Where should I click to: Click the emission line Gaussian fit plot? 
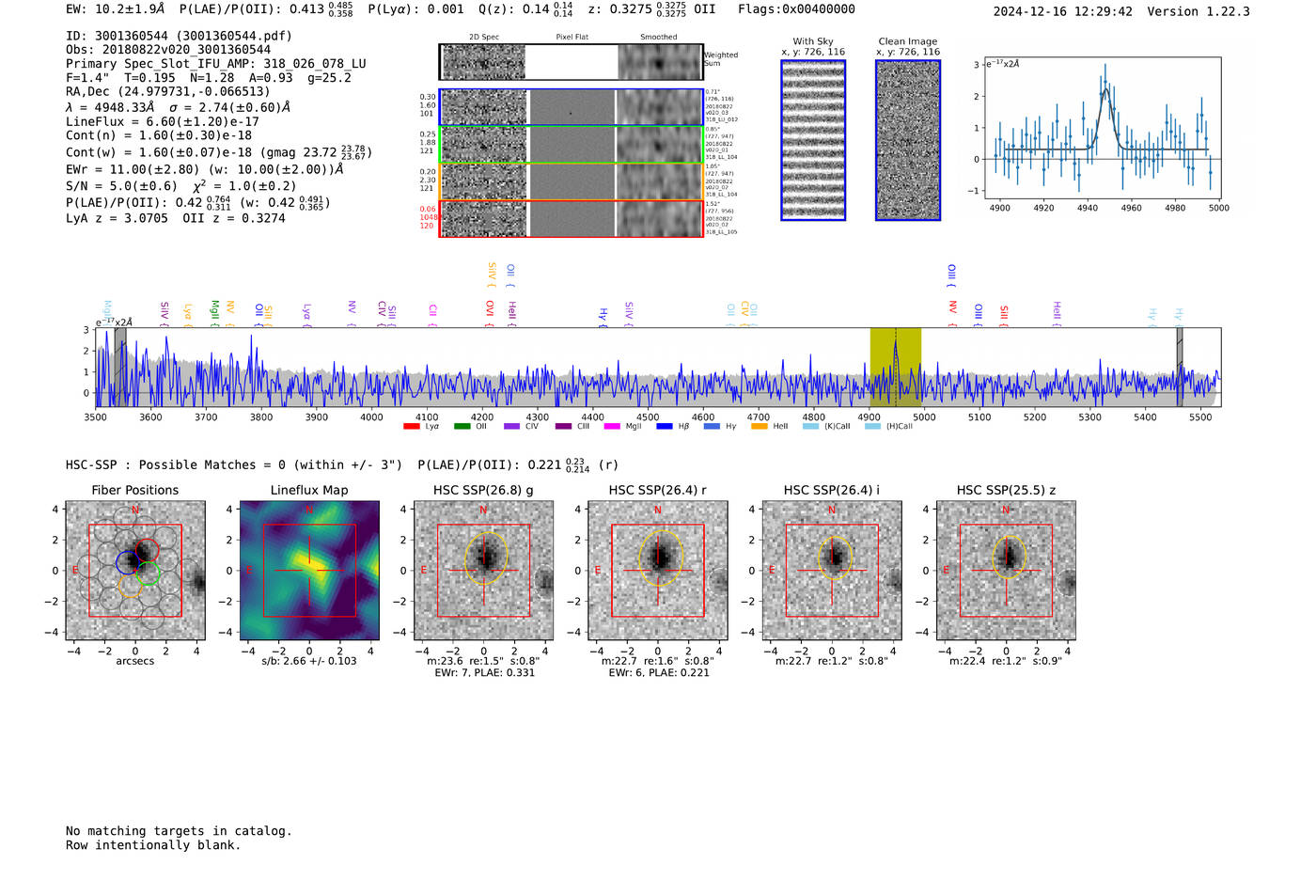[x=1102, y=128]
